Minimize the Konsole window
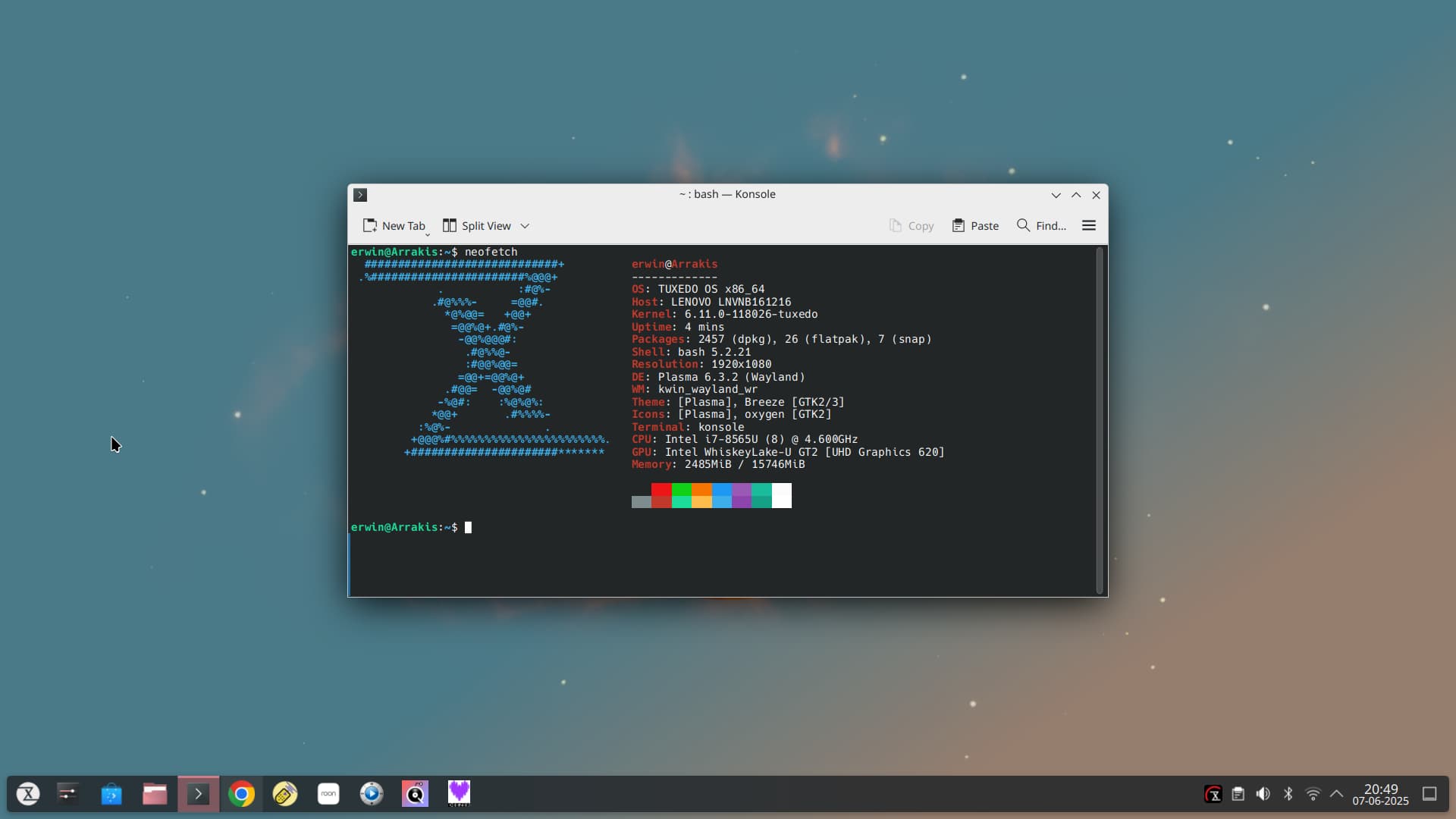This screenshot has width=1456, height=819. 1056,195
